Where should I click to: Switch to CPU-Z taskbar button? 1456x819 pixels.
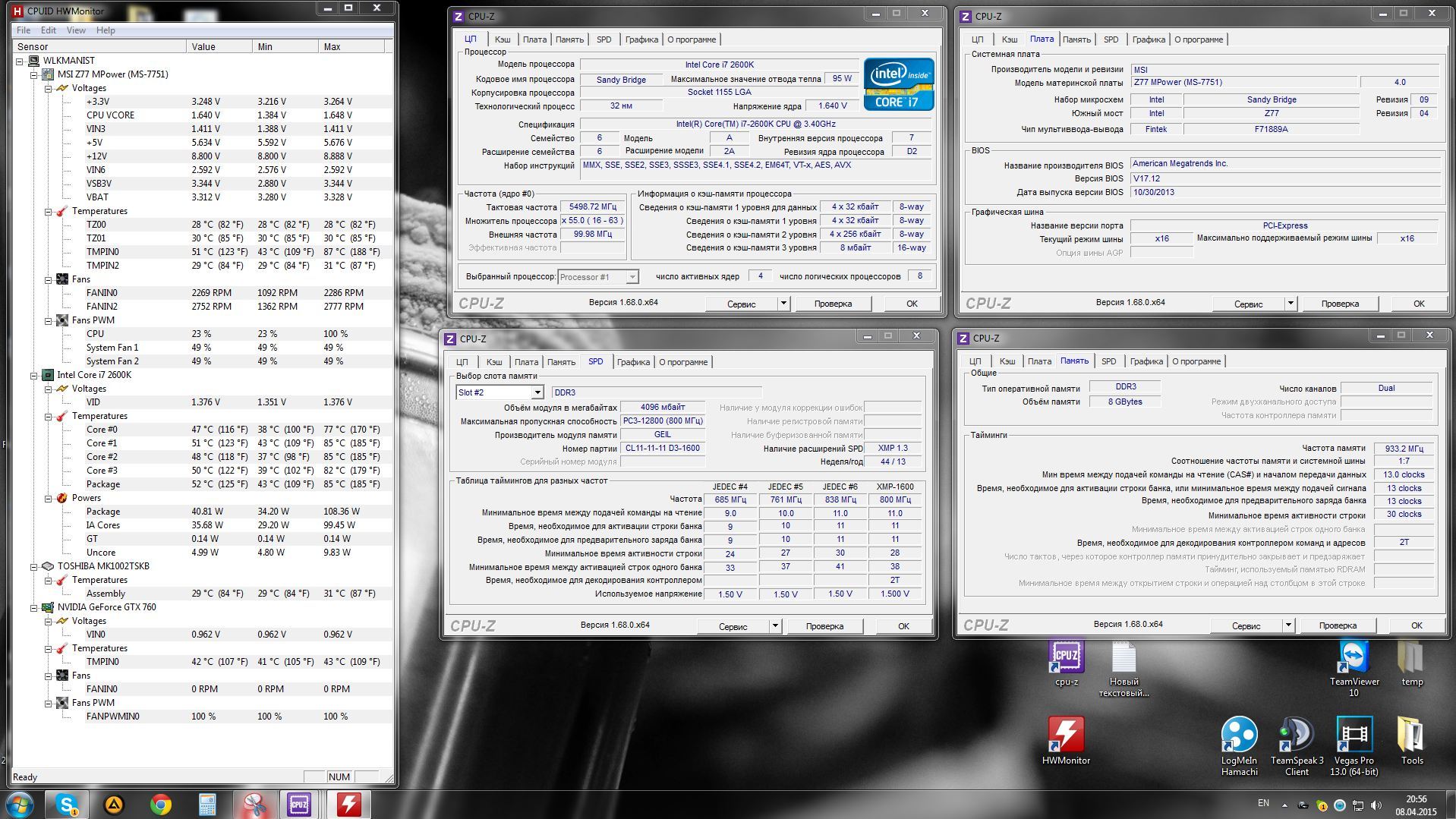click(x=300, y=805)
